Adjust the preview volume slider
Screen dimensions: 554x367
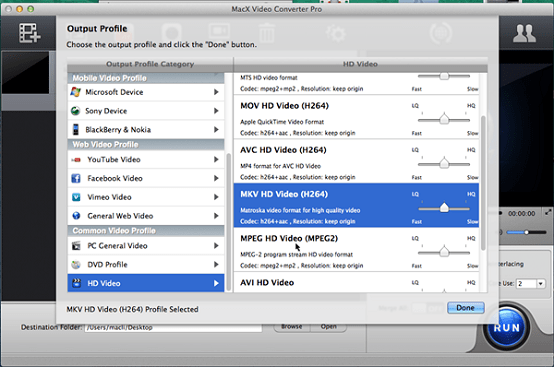(526, 232)
